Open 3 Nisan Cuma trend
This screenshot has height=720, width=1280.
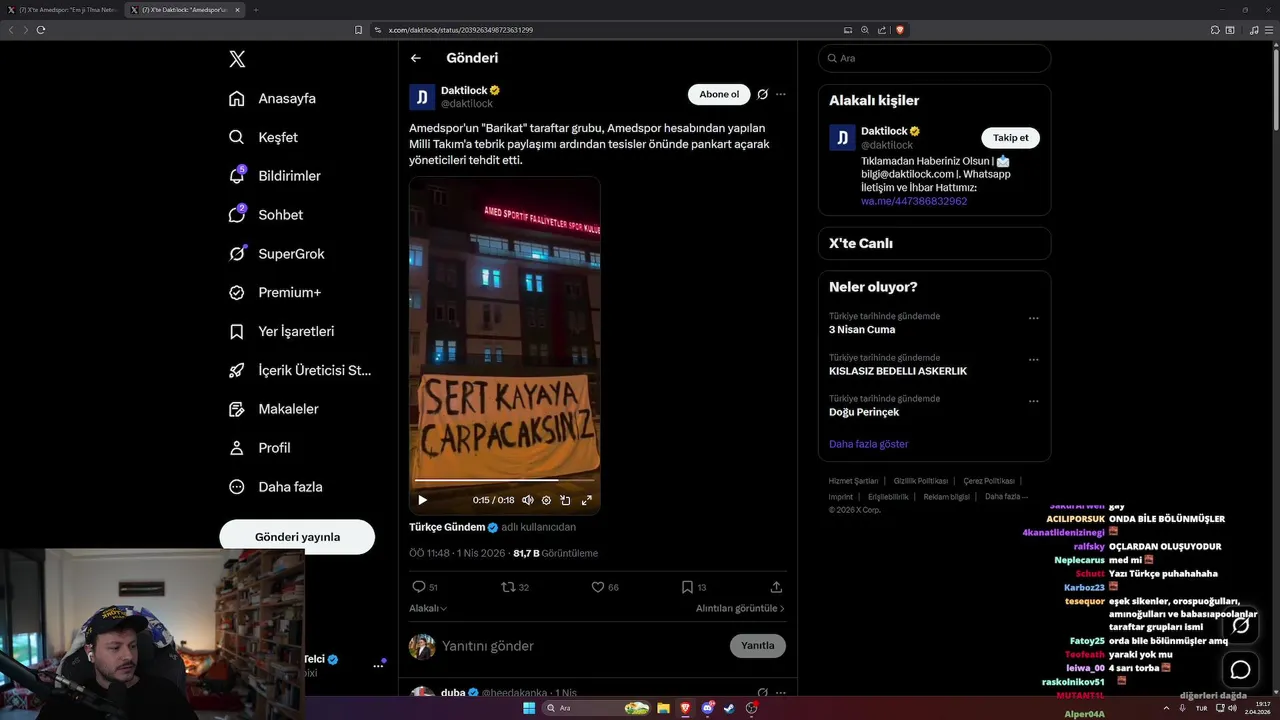click(x=862, y=330)
